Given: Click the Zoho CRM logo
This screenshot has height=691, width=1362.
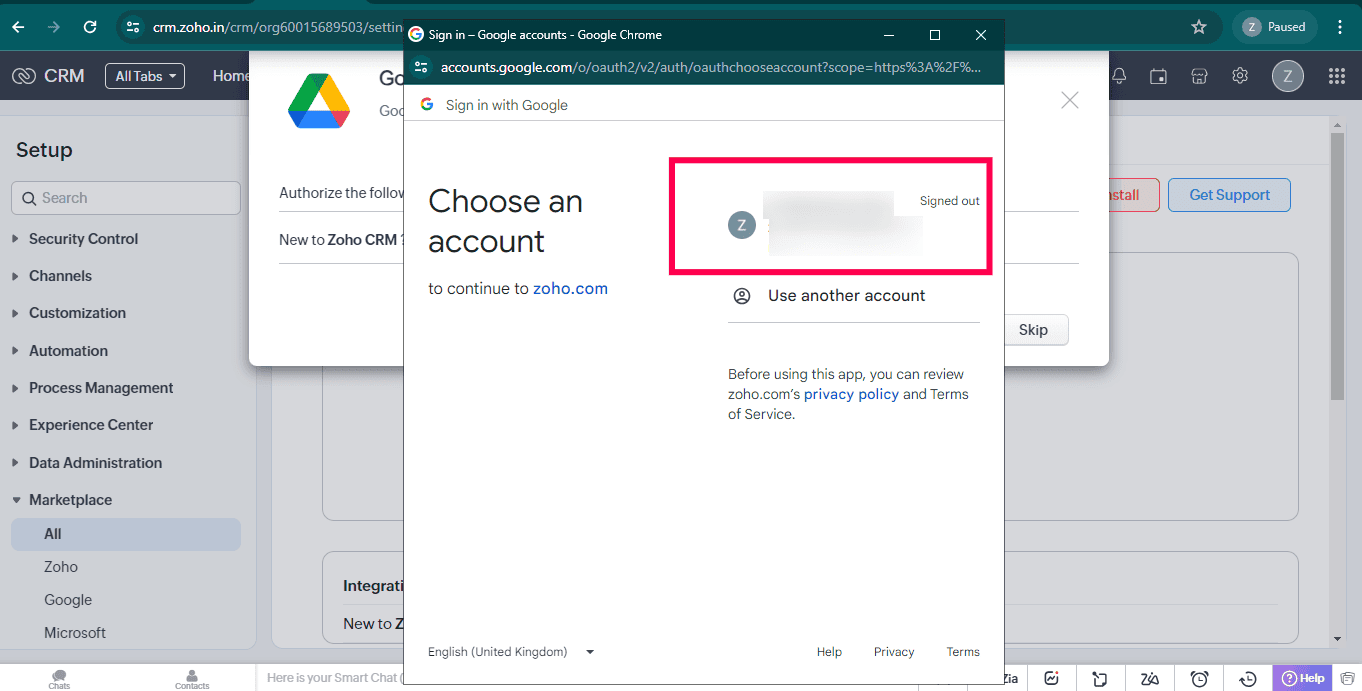Looking at the screenshot, I should [48, 76].
